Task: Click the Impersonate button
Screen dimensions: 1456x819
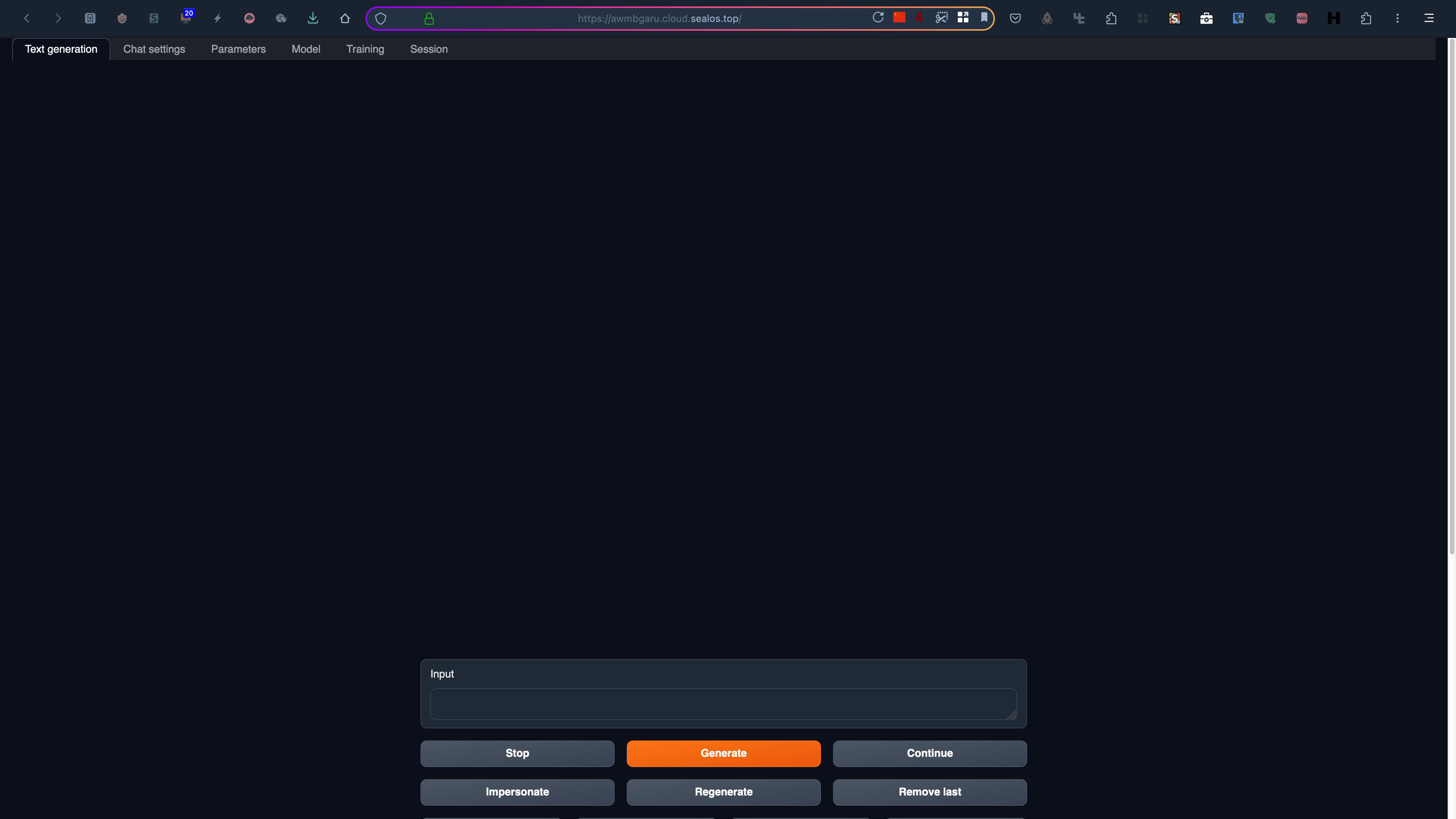Action: click(x=517, y=792)
